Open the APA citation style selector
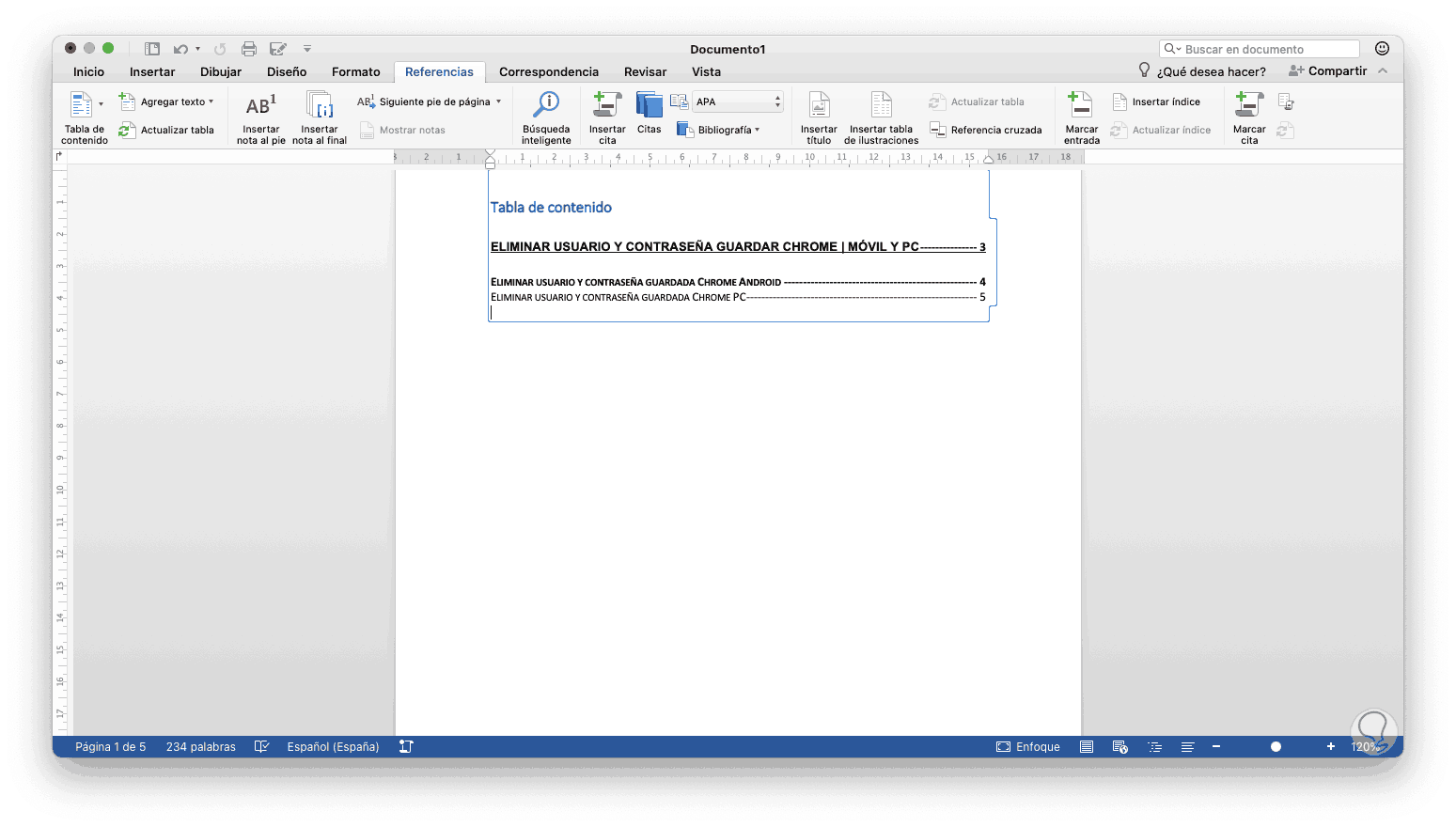Viewport: 1456px width, 827px height. tap(738, 101)
